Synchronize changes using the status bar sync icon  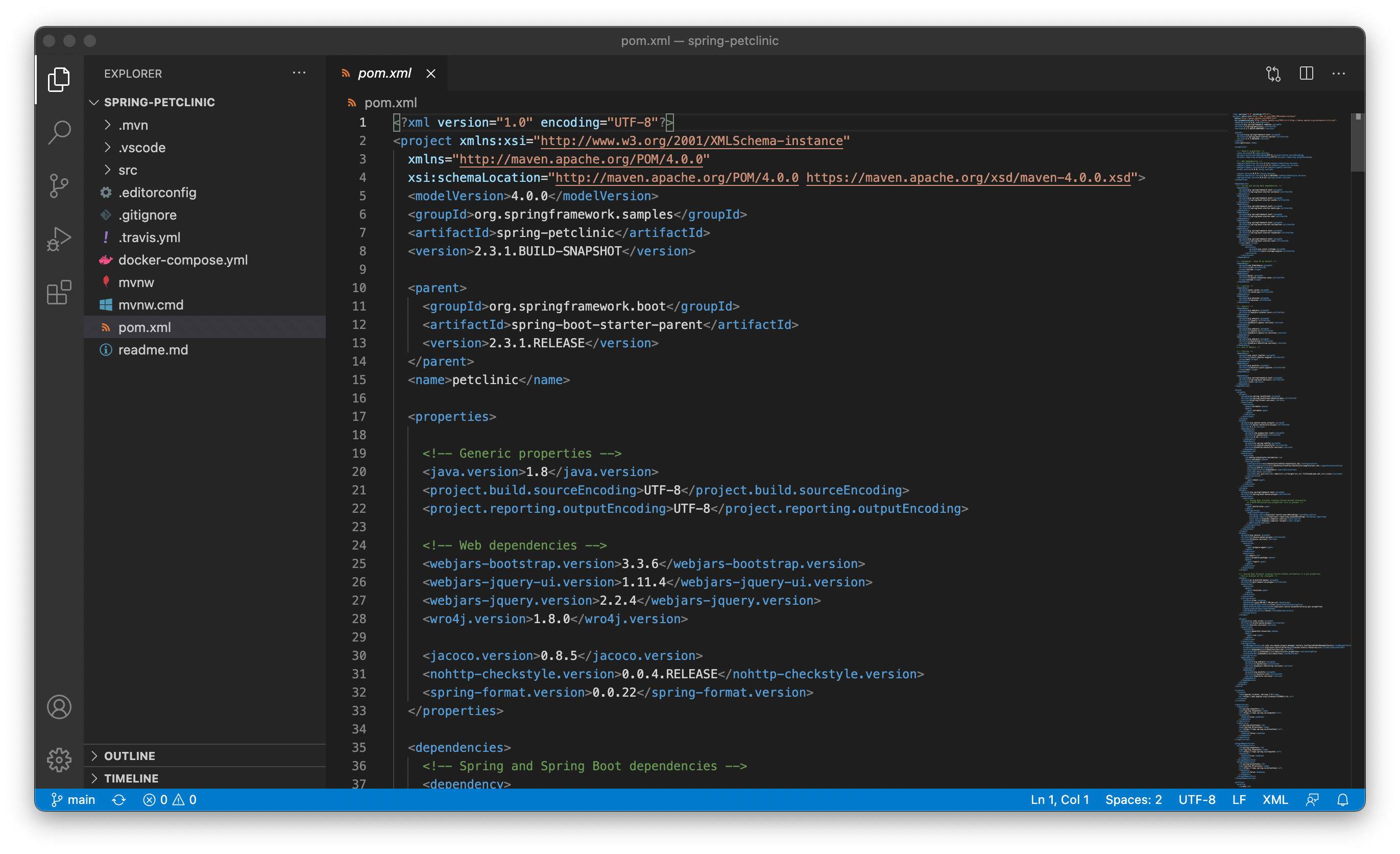pyautogui.click(x=119, y=799)
